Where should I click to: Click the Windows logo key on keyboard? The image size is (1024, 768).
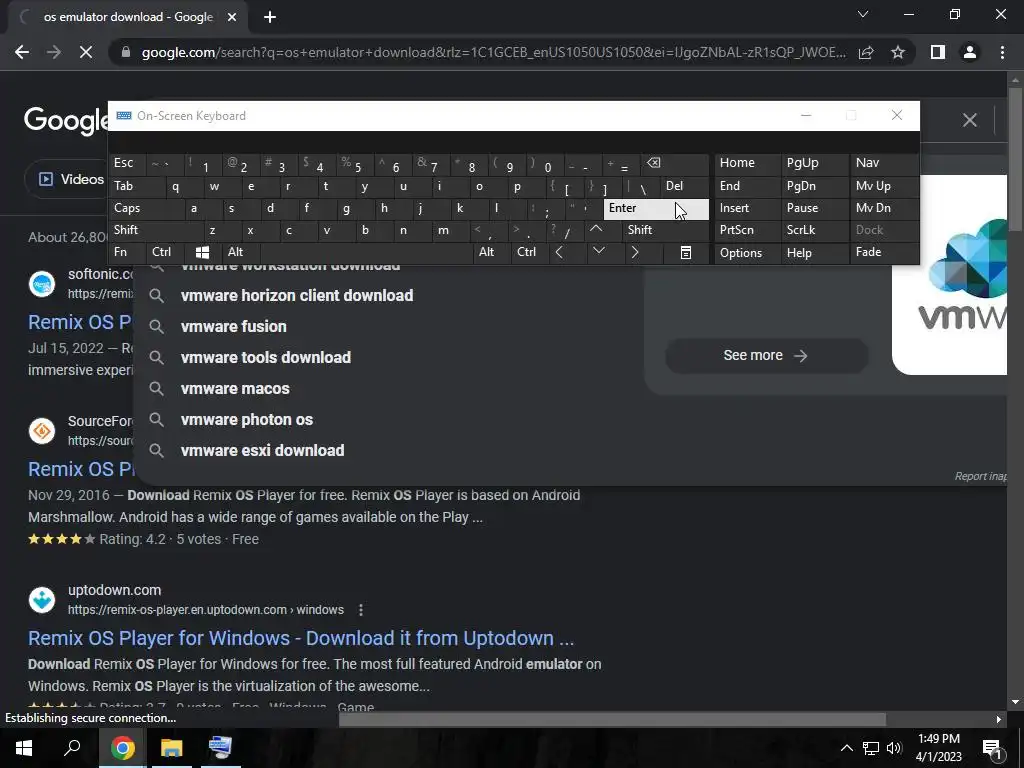pyautogui.click(x=202, y=252)
